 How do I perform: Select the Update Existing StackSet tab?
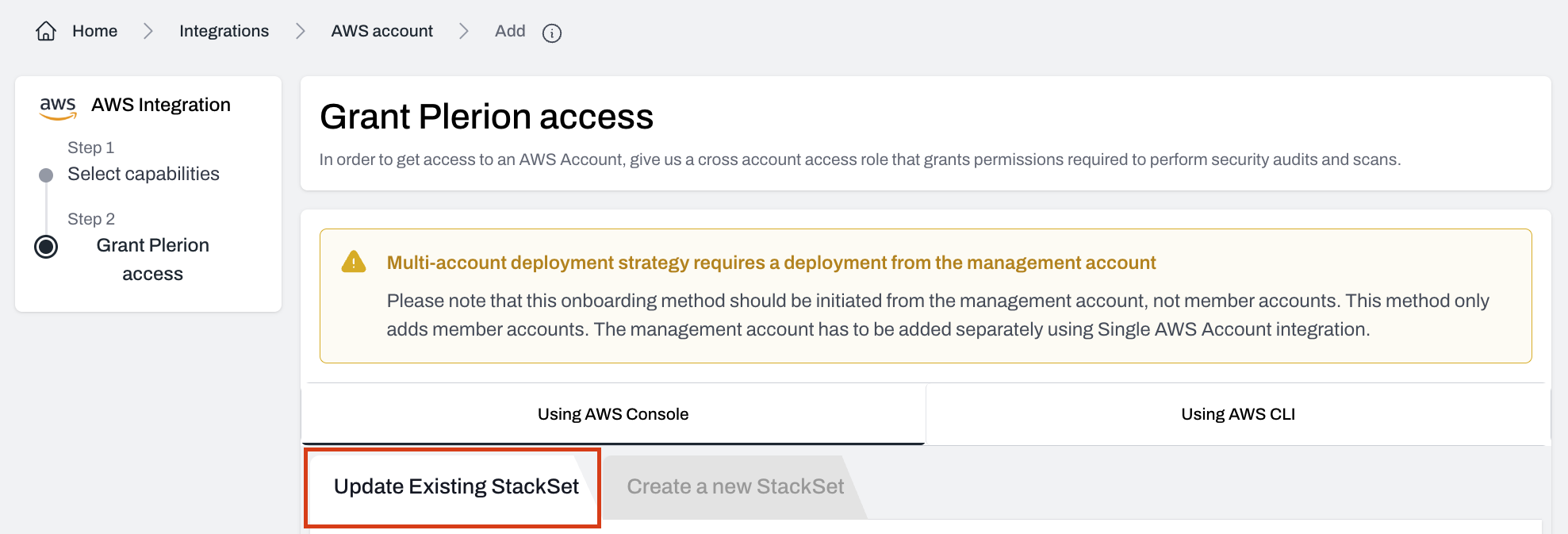coord(456,486)
